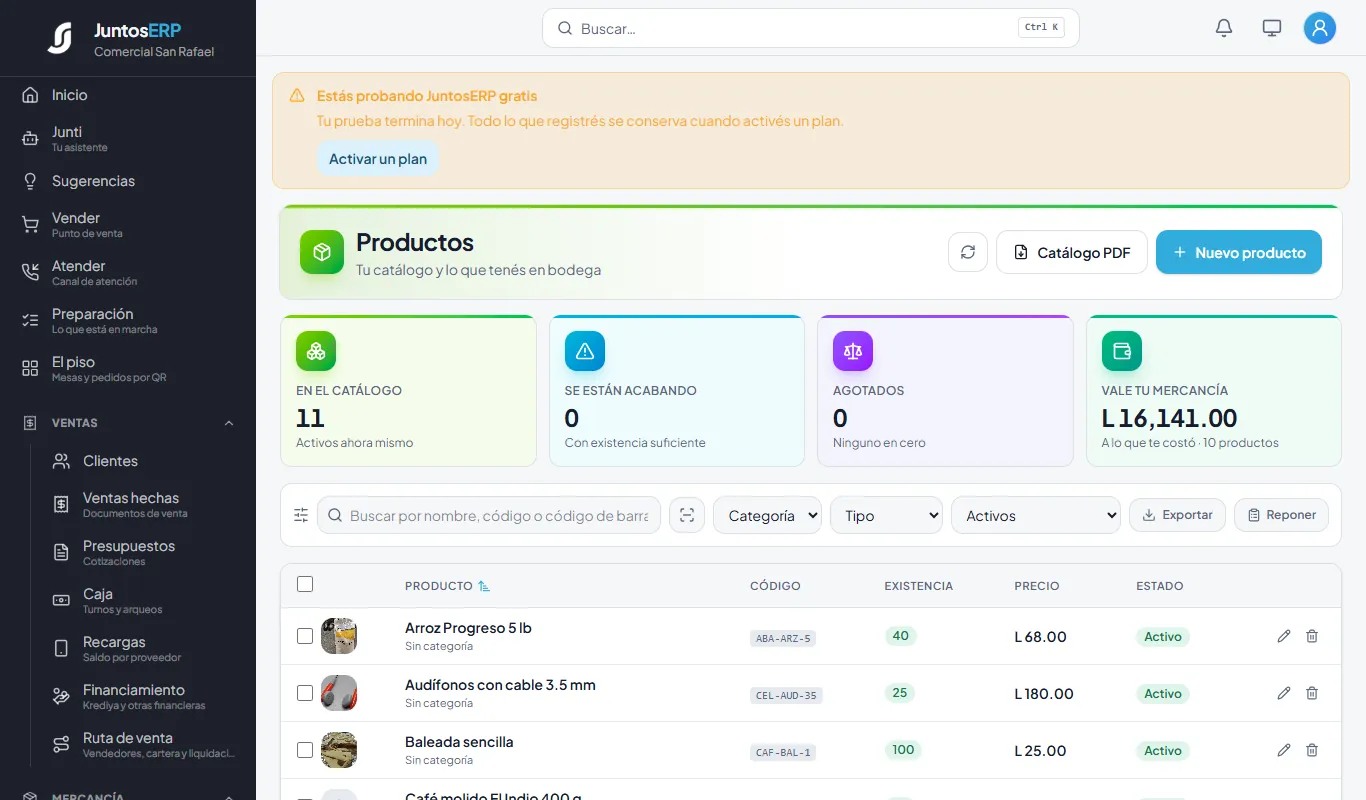Delete Baleada sencilla trash icon

[x=1312, y=750]
